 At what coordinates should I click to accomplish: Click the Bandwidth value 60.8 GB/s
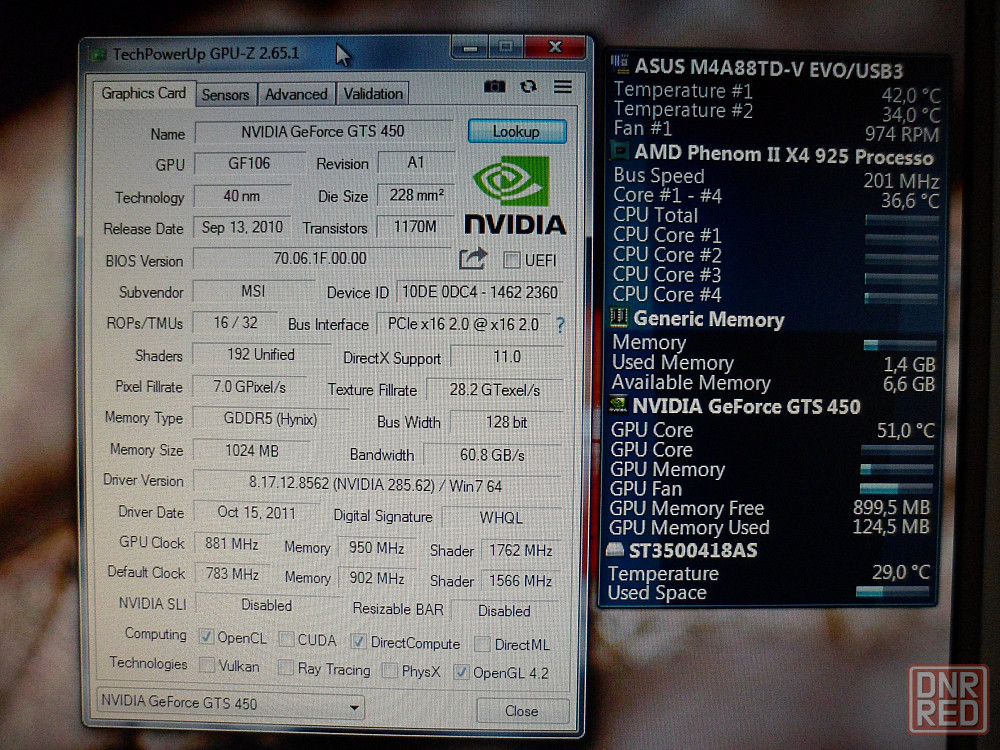(x=492, y=455)
